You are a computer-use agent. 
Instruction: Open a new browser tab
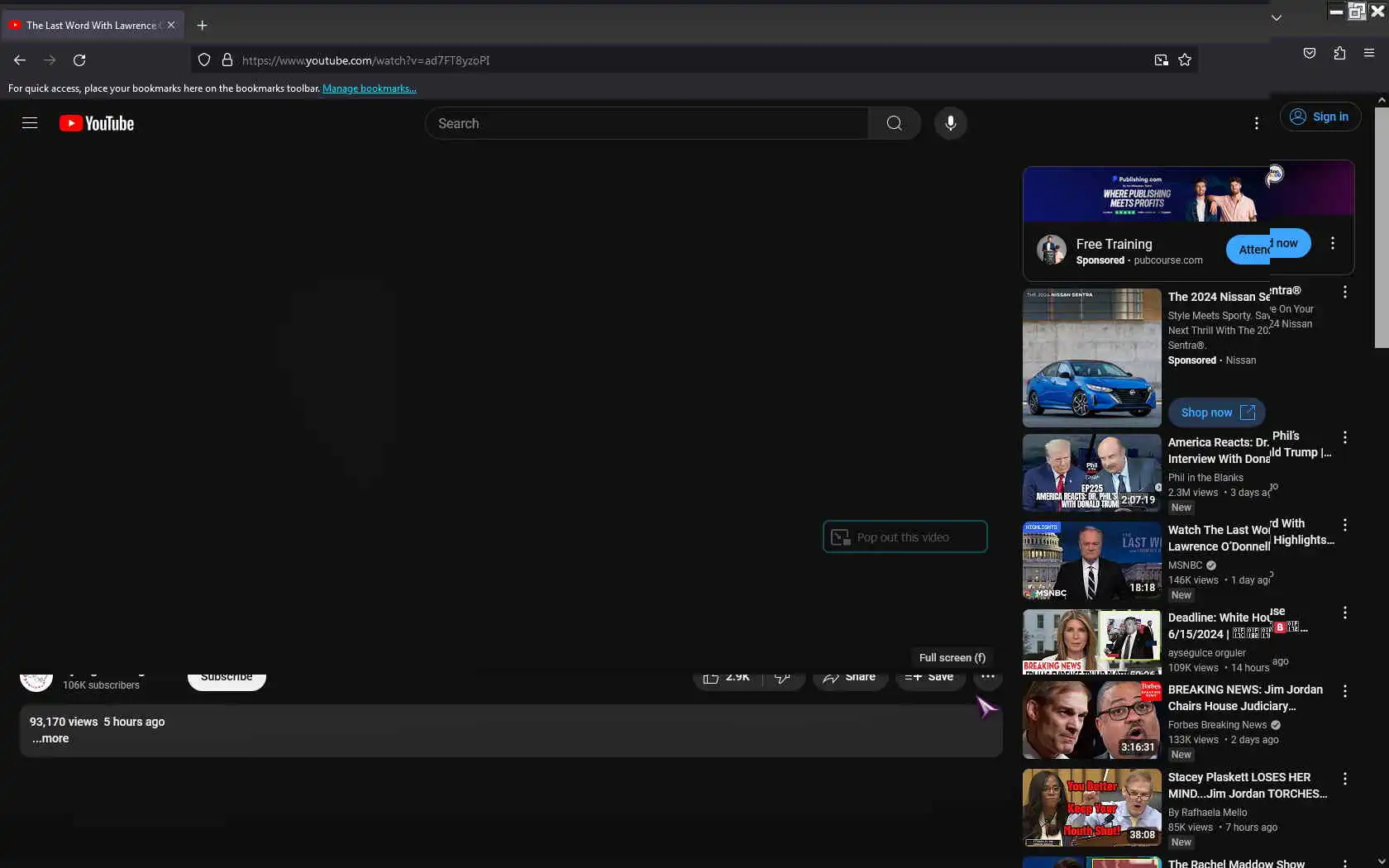(x=202, y=26)
